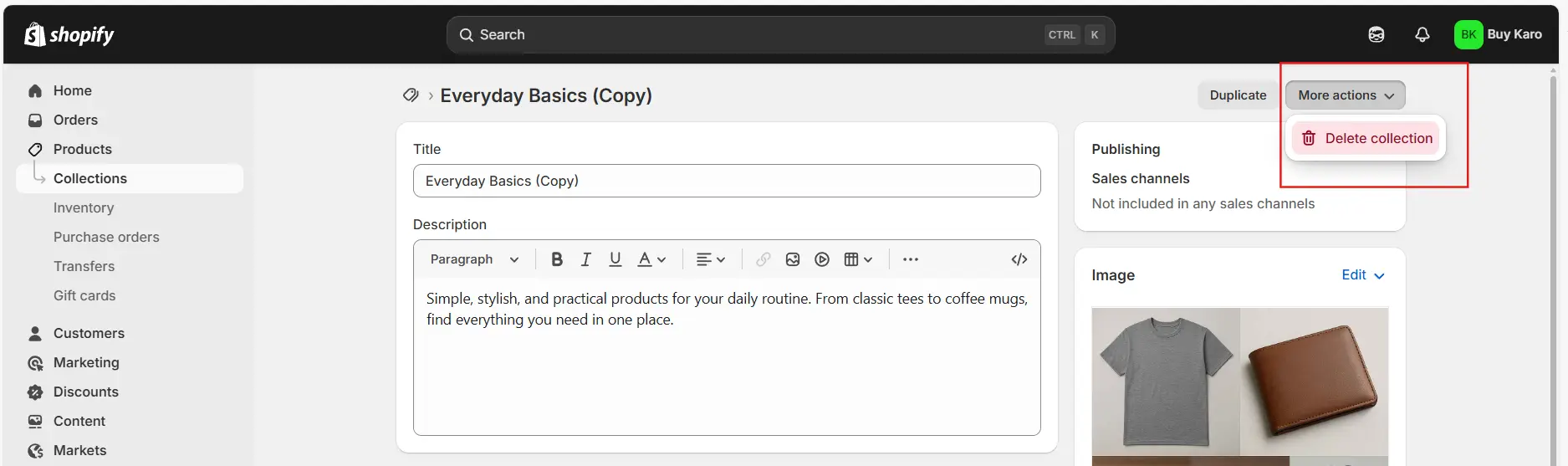The width and height of the screenshot is (1568, 466).
Task: Click the notifications bell icon
Action: click(x=1422, y=34)
